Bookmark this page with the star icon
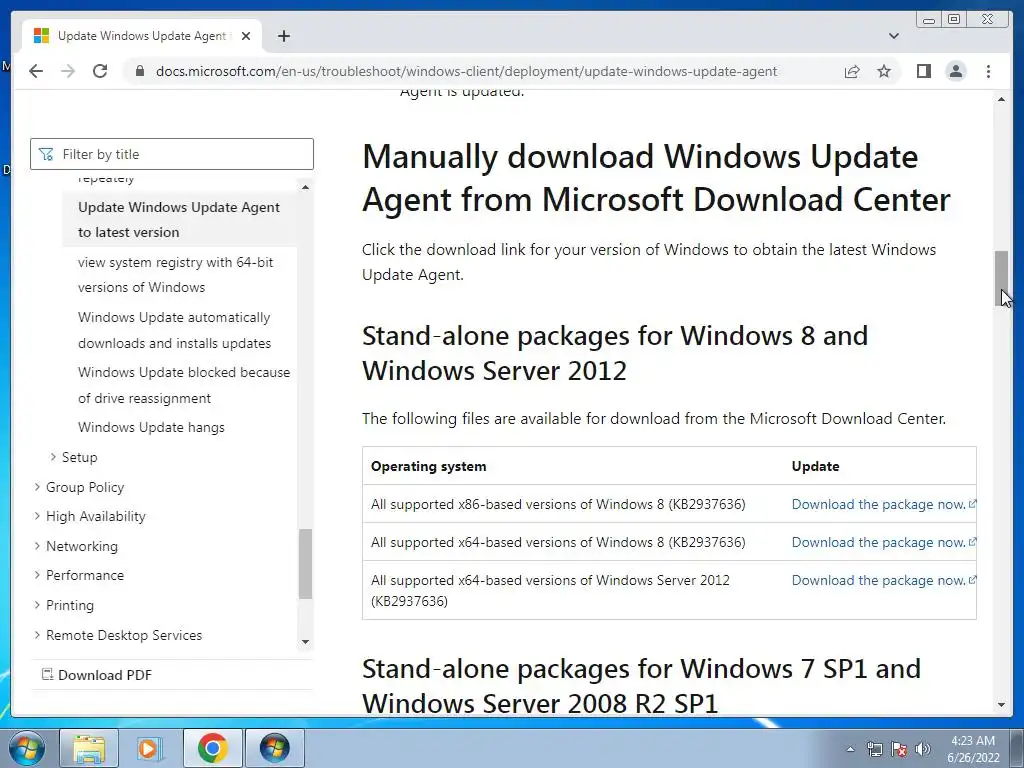Viewport: 1024px width, 768px height. click(x=884, y=71)
